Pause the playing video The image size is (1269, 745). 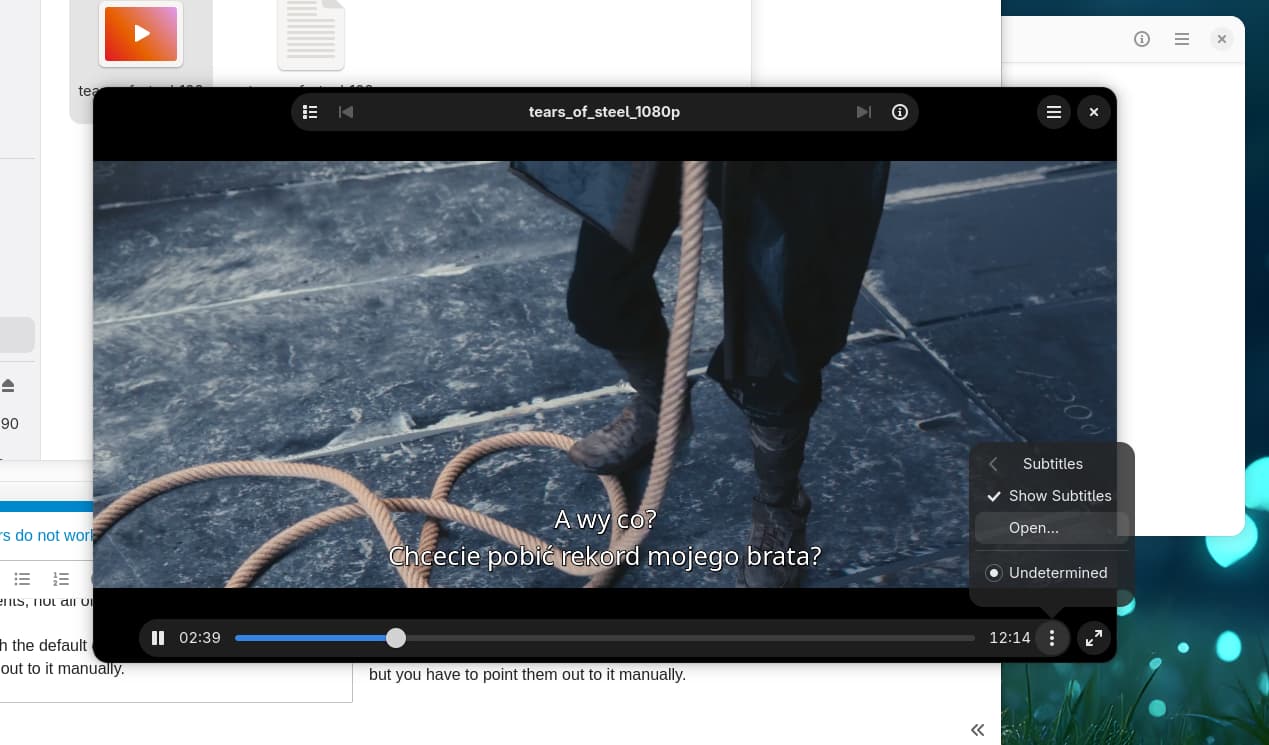(x=158, y=638)
